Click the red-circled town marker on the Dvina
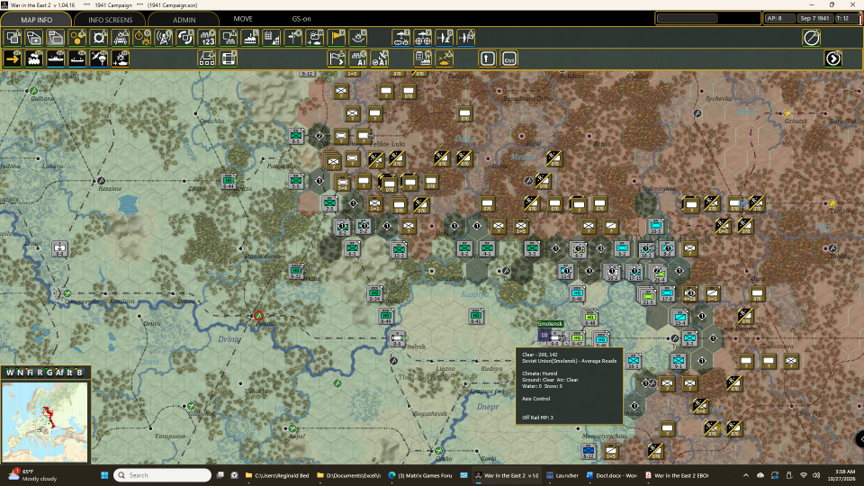Screen dimensions: 864x486 click(x=258, y=316)
